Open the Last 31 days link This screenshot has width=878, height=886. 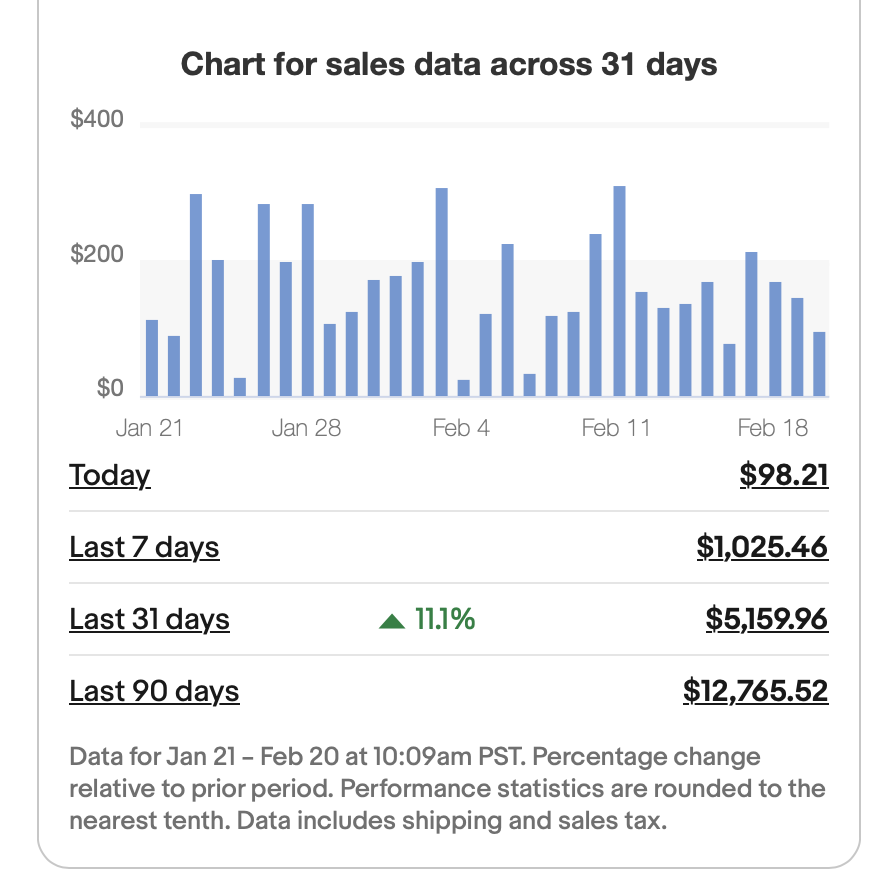pos(149,619)
